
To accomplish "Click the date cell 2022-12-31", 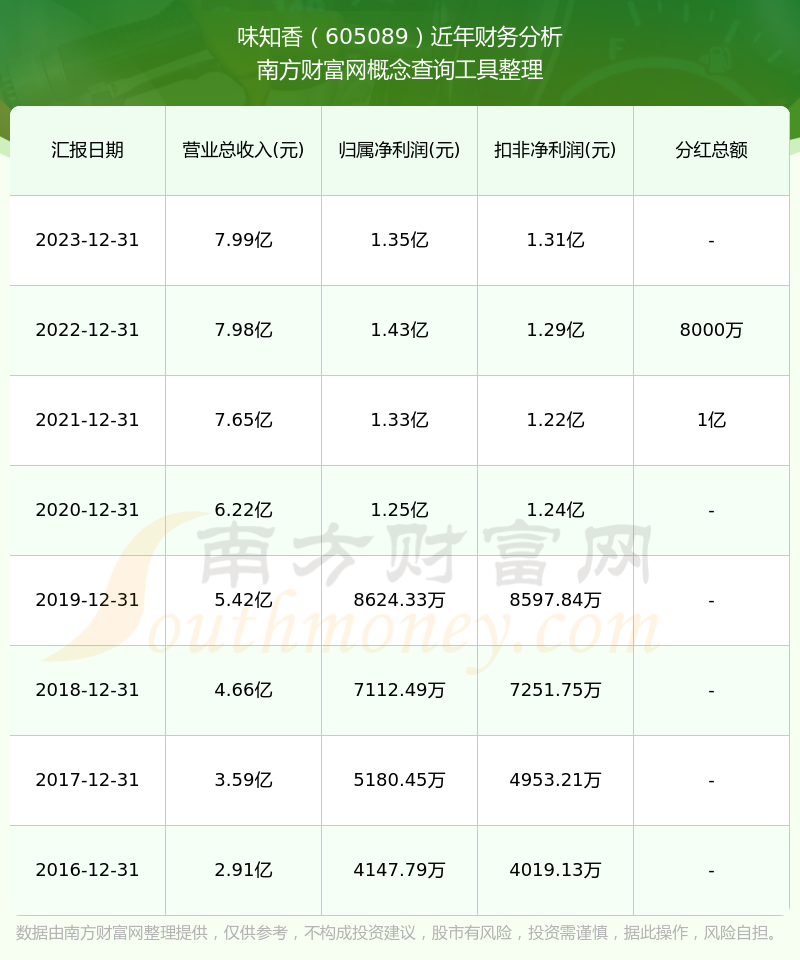I will click(88, 330).
